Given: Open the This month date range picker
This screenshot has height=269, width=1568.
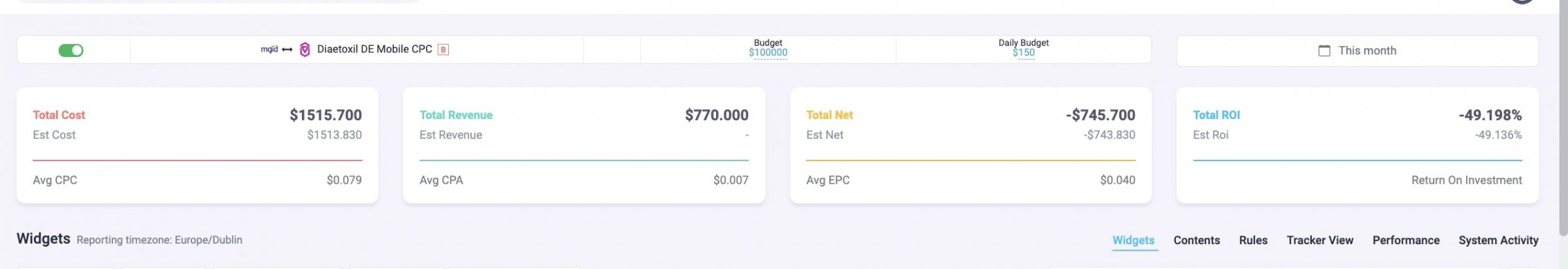Looking at the screenshot, I should (x=1357, y=50).
